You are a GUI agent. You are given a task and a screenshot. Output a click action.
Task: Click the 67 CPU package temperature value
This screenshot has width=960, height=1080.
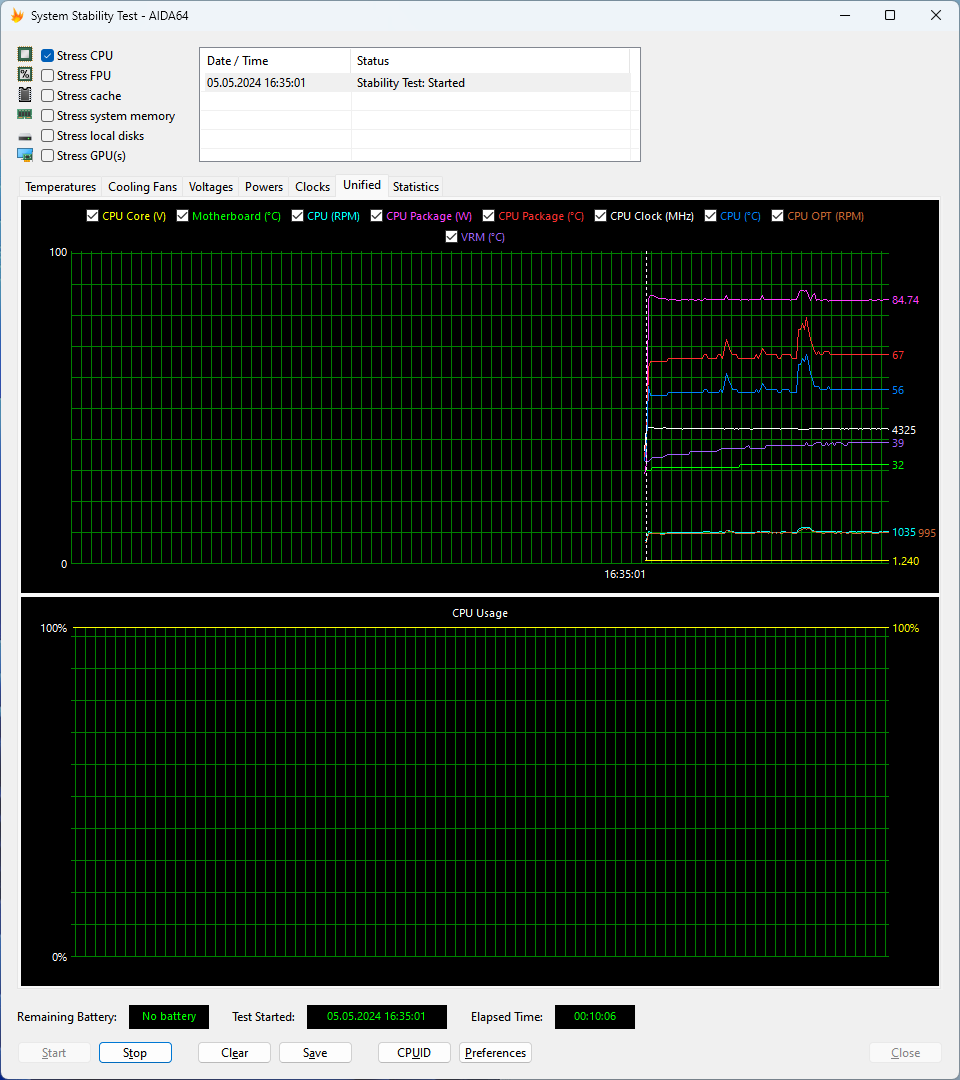(898, 355)
